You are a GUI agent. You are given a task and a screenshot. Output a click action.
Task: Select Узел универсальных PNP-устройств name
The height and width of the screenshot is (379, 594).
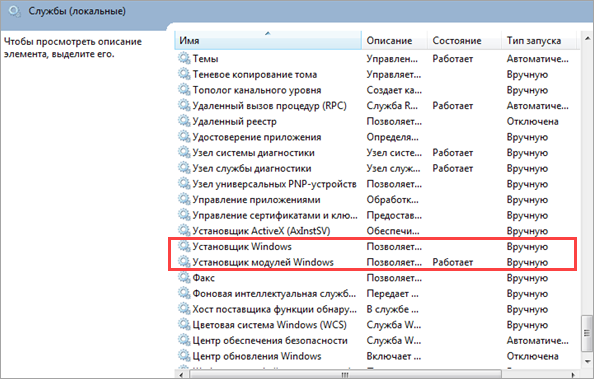(x=274, y=184)
